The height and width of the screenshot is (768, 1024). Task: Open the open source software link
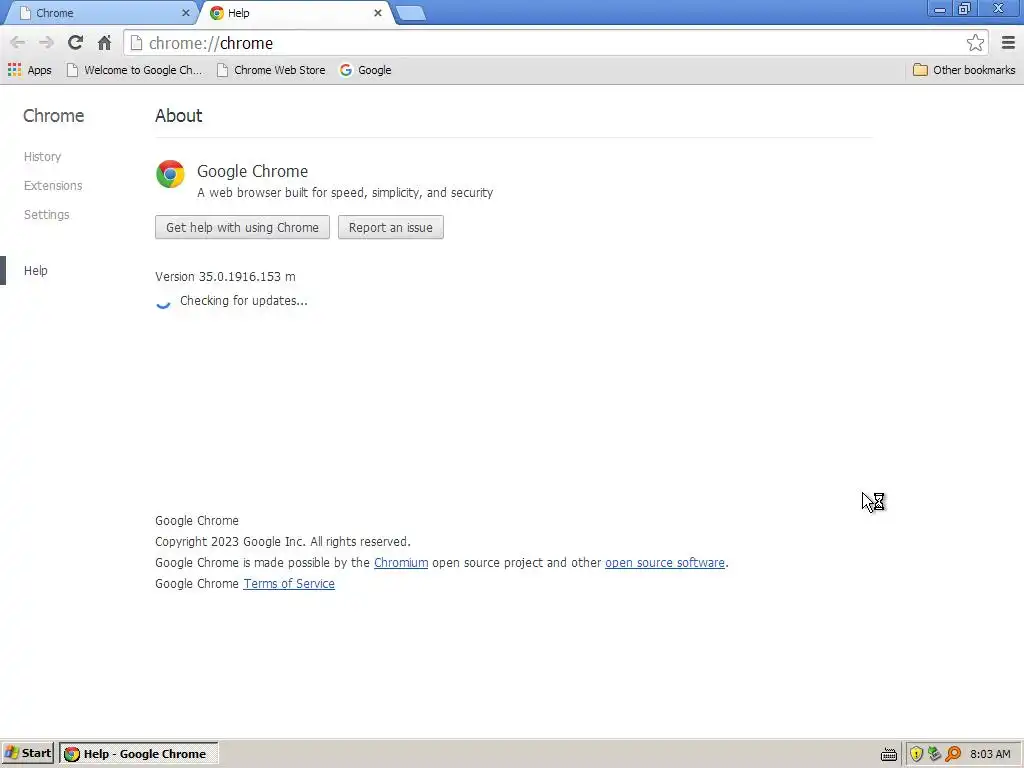point(665,563)
